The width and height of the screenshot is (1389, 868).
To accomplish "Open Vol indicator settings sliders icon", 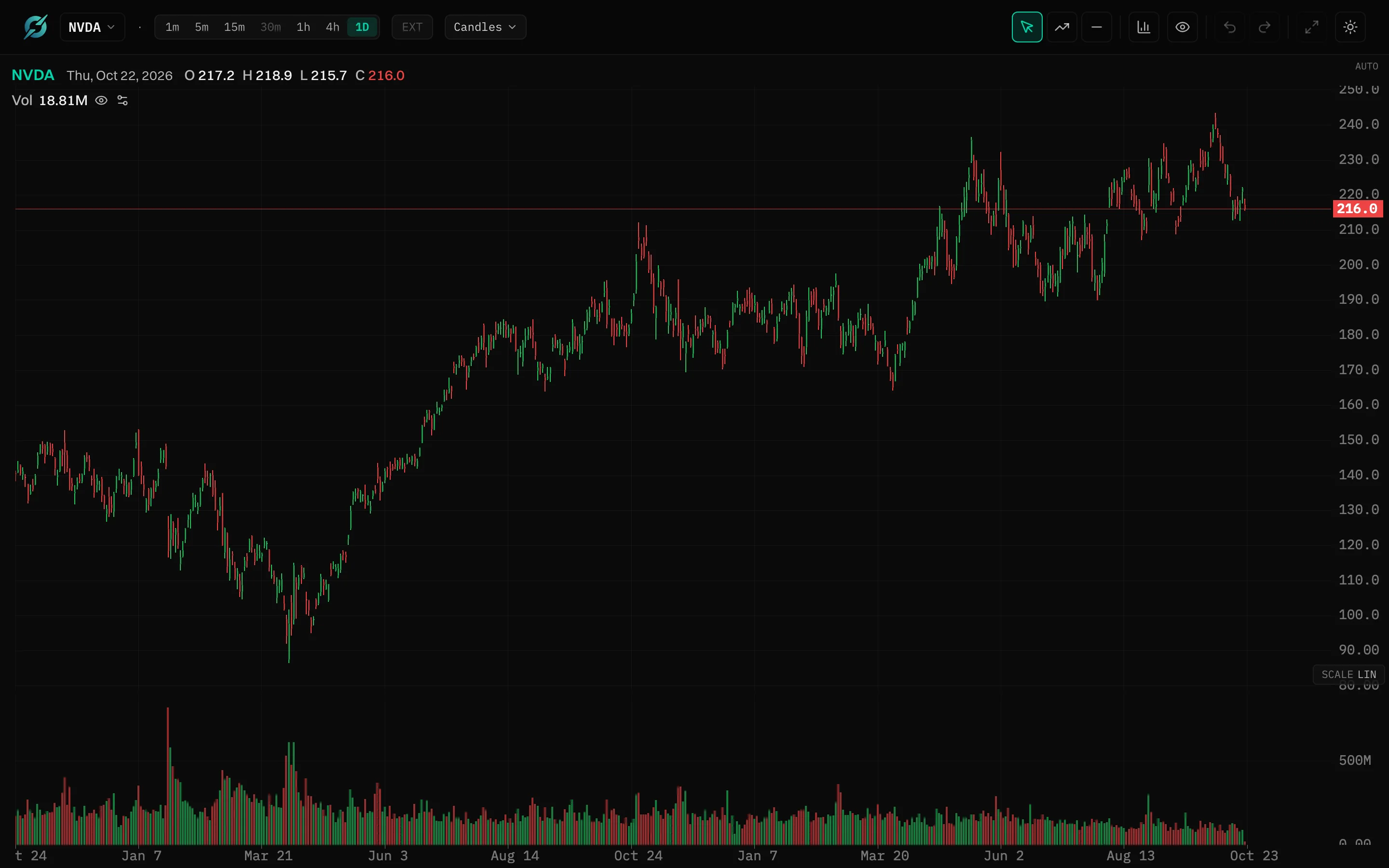I will (x=122, y=100).
